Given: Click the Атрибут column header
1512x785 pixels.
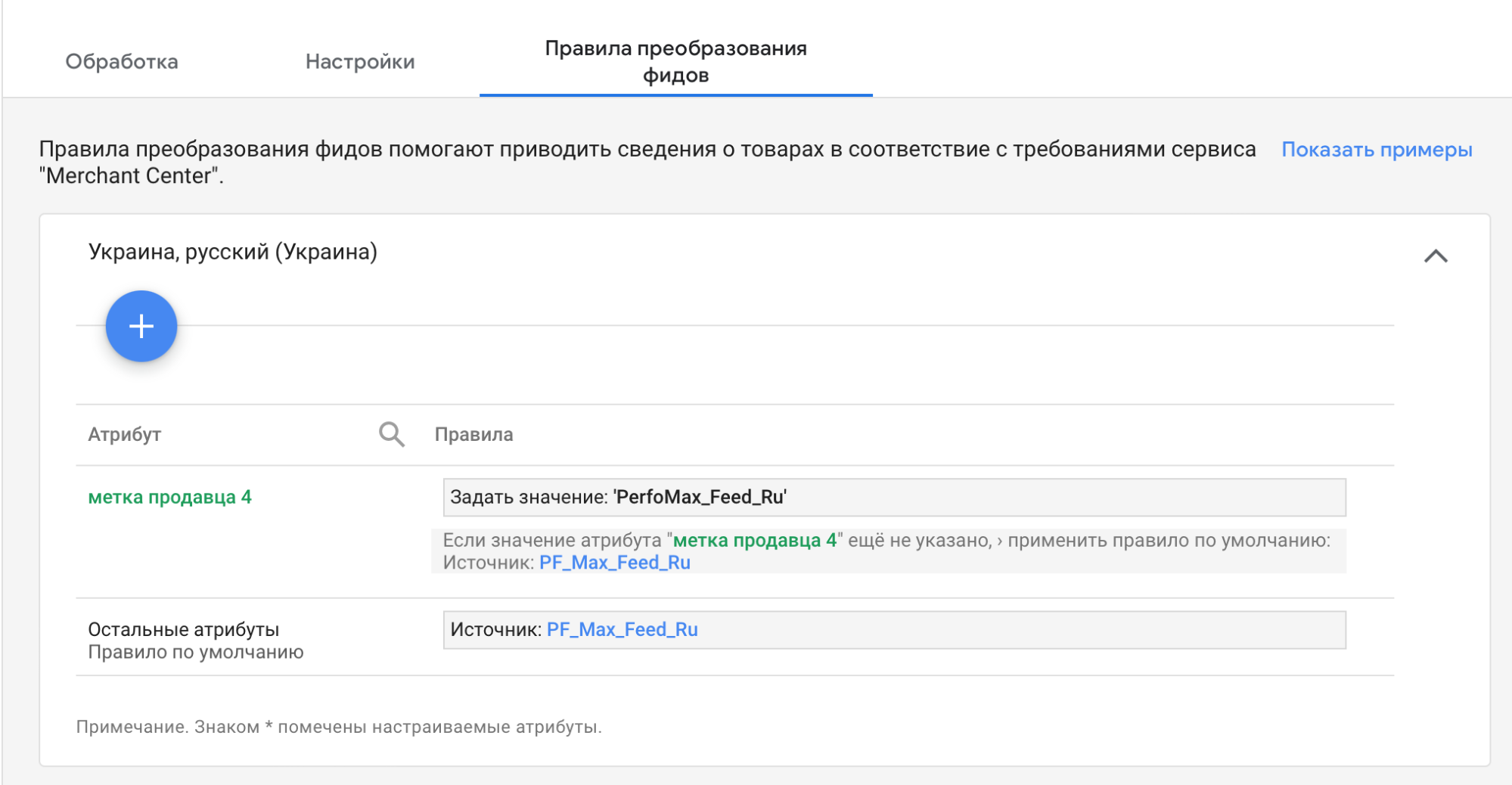Looking at the screenshot, I should click(125, 434).
